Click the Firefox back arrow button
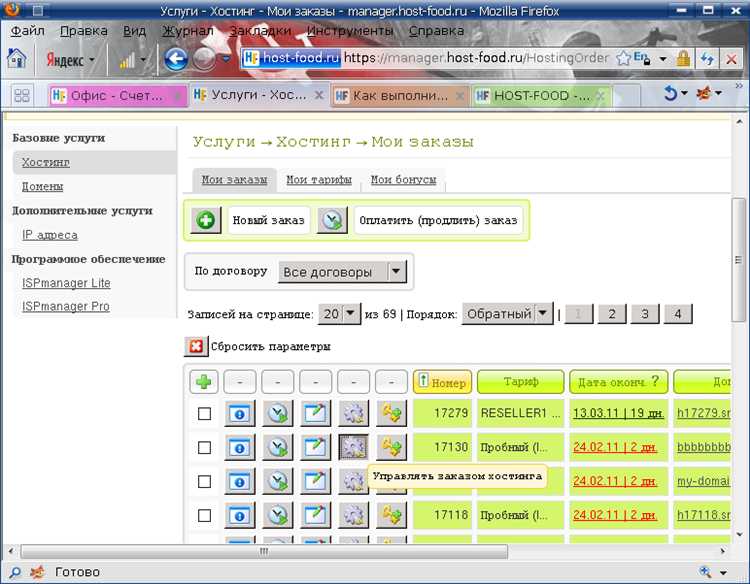This screenshot has height=584, width=750. (176, 59)
